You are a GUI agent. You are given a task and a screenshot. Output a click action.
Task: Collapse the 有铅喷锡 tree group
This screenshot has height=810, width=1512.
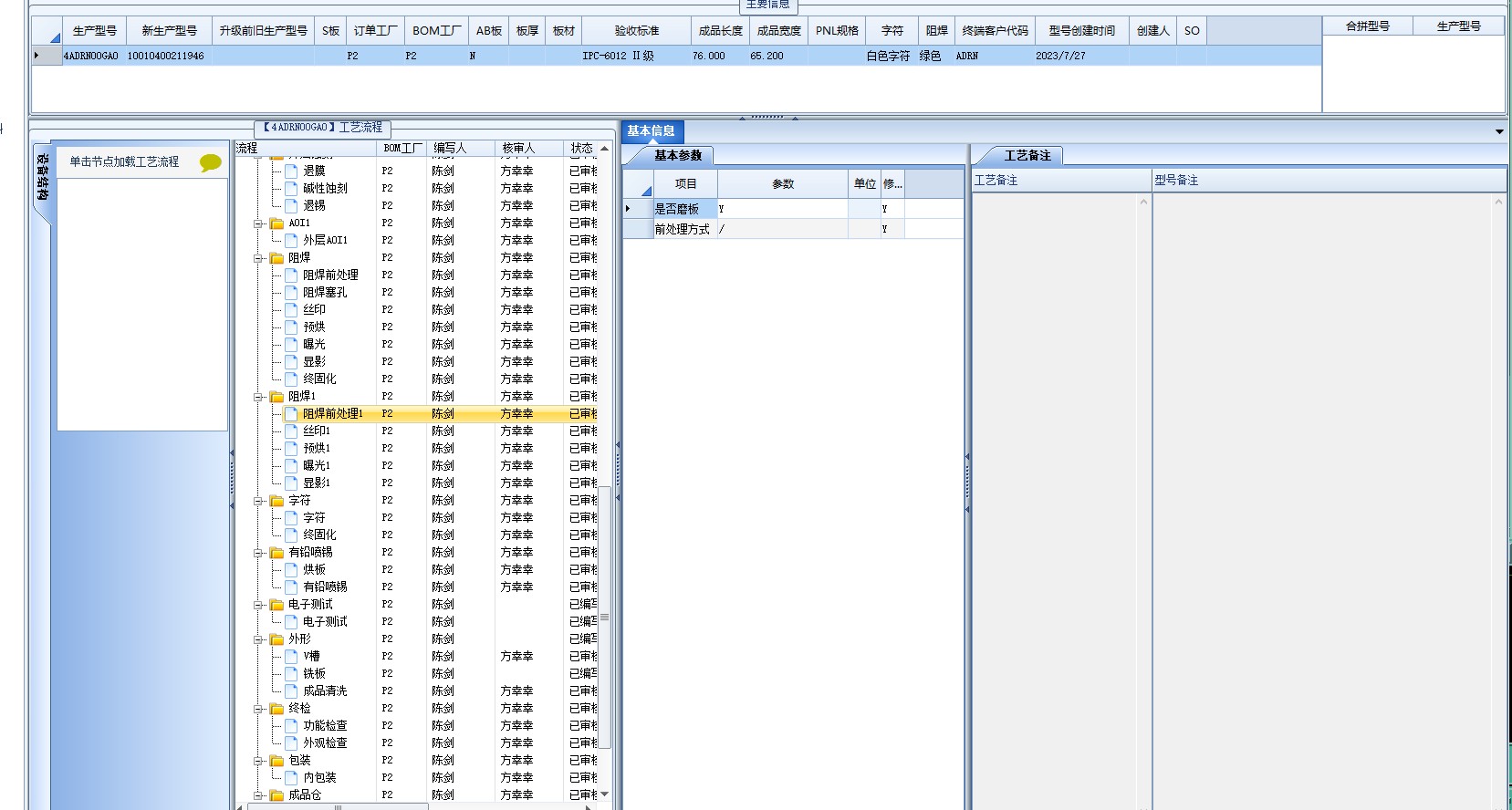pyautogui.click(x=258, y=553)
